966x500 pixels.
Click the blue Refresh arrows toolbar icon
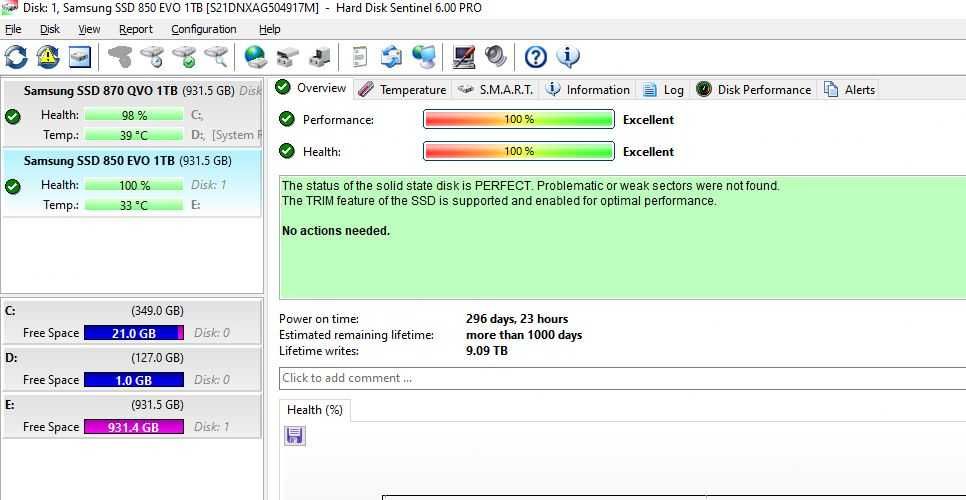[x=16, y=57]
